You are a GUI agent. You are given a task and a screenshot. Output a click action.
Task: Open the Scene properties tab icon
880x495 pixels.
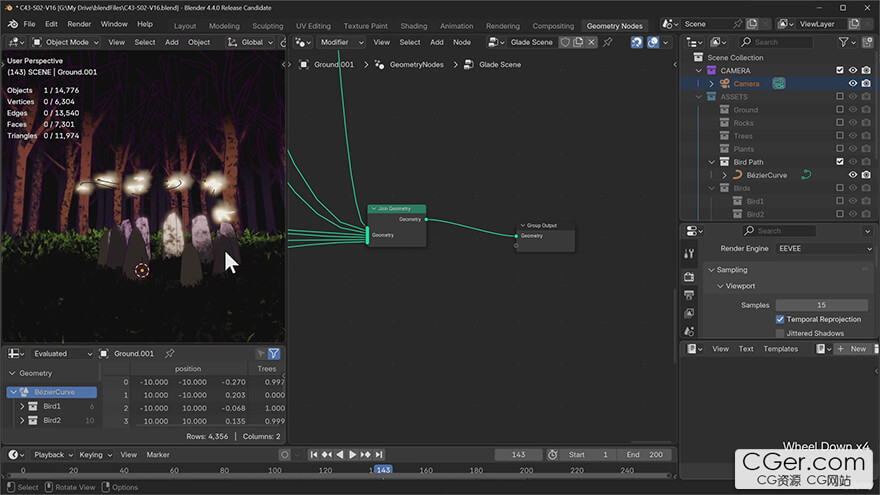(x=689, y=331)
